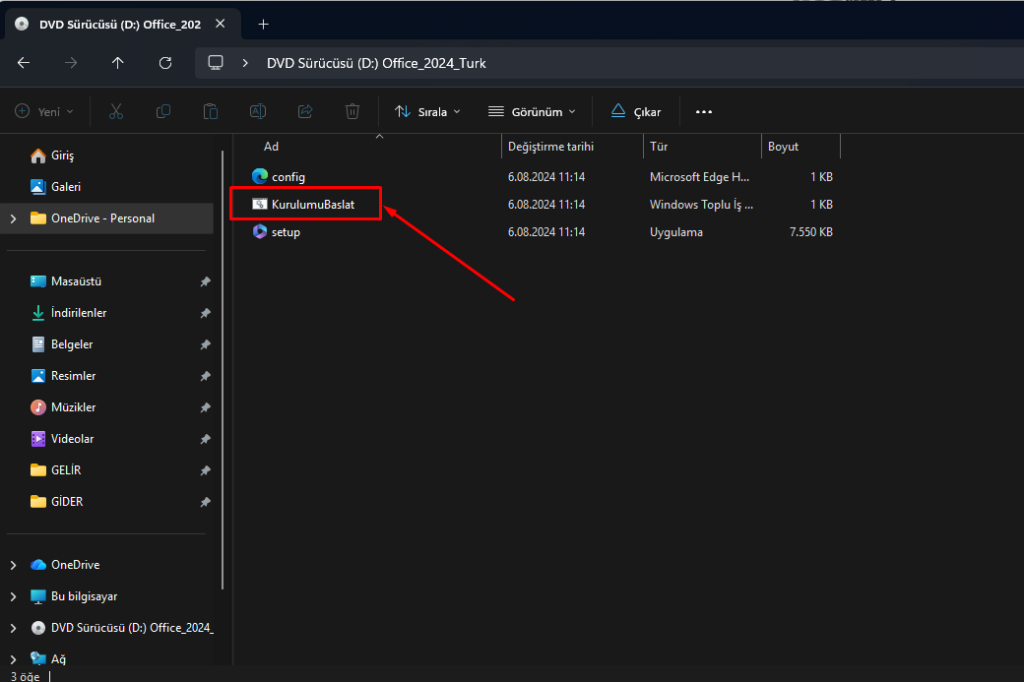Click the Cut scissors icon in toolbar
The image size is (1024, 682).
(x=116, y=112)
